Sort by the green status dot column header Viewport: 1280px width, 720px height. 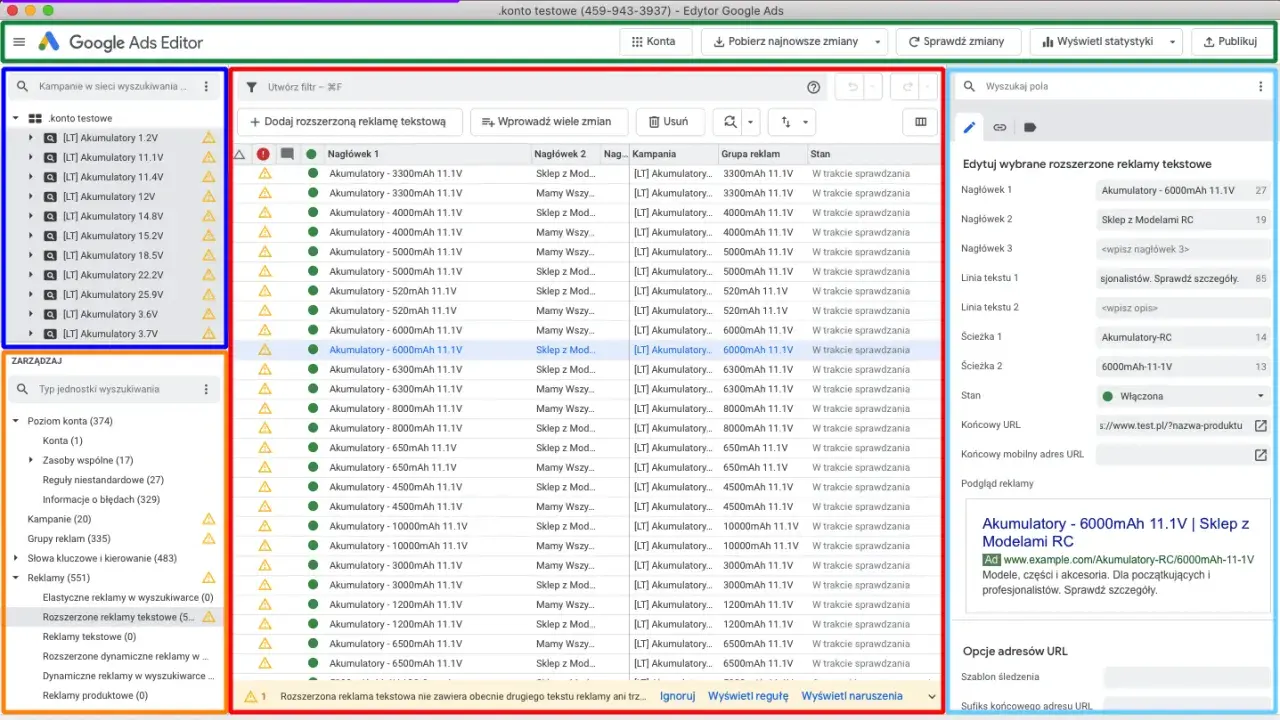click(312, 154)
